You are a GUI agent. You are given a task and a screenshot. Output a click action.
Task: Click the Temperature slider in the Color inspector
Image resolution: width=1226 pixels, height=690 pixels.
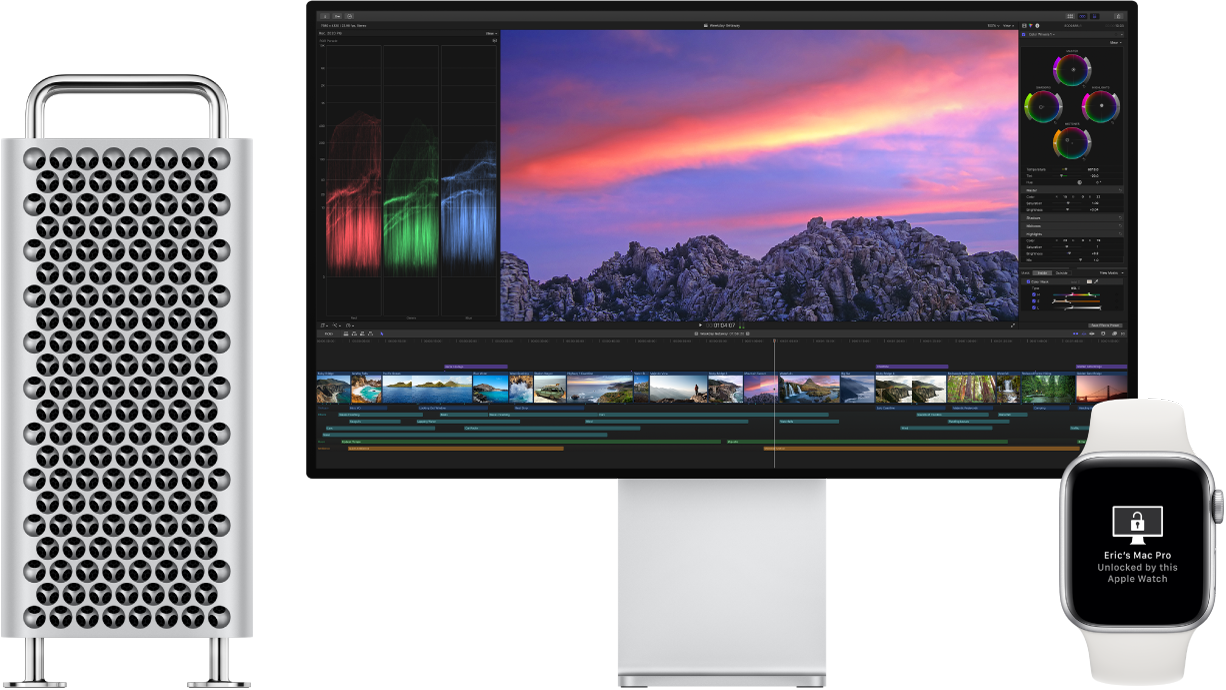tap(1065, 168)
